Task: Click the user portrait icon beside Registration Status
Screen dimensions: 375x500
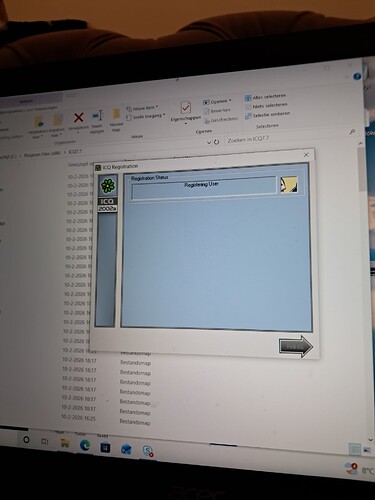Action: [x=289, y=185]
